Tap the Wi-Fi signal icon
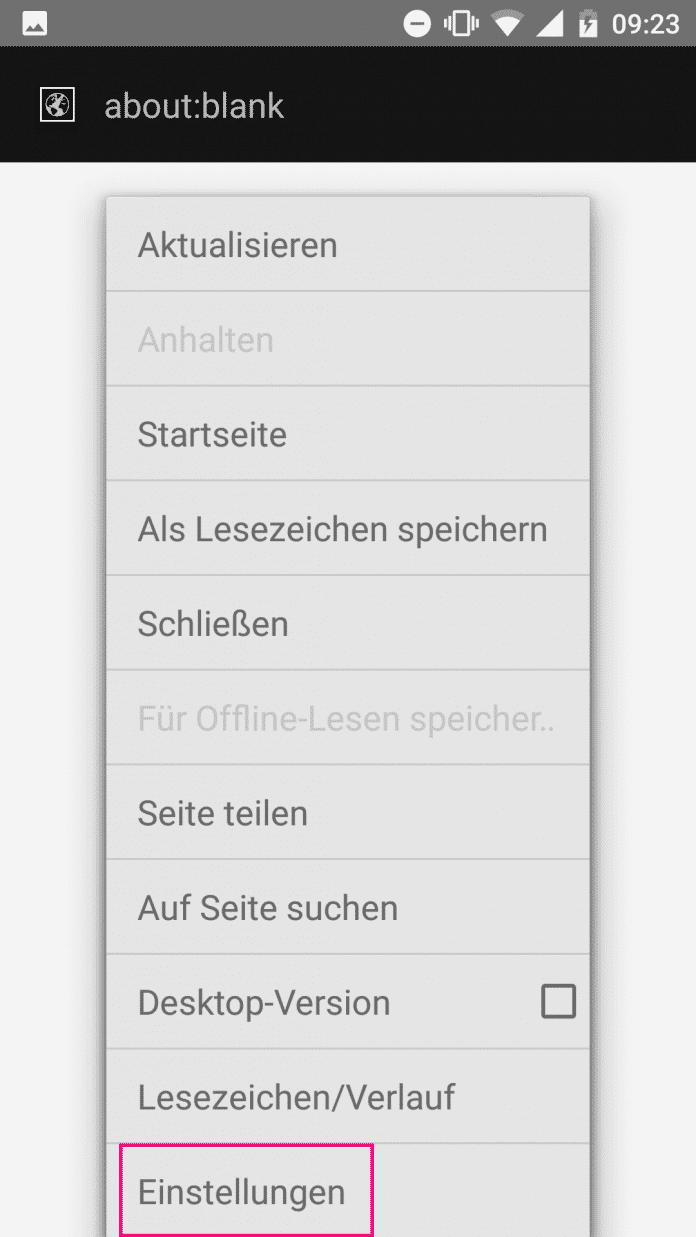Screen dimensions: 696x1237 click(507, 24)
